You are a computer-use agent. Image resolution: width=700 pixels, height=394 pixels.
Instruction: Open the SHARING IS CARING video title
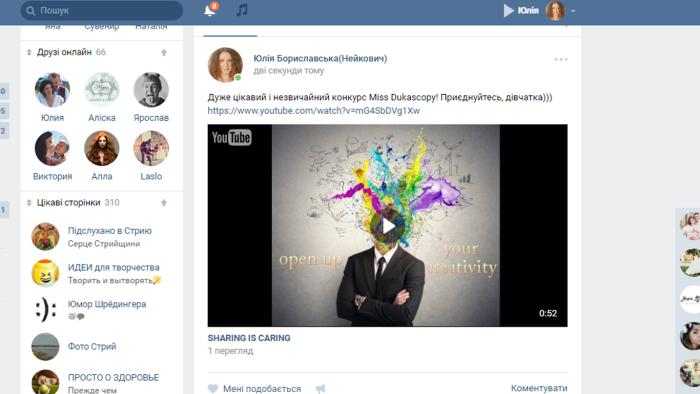pos(249,338)
